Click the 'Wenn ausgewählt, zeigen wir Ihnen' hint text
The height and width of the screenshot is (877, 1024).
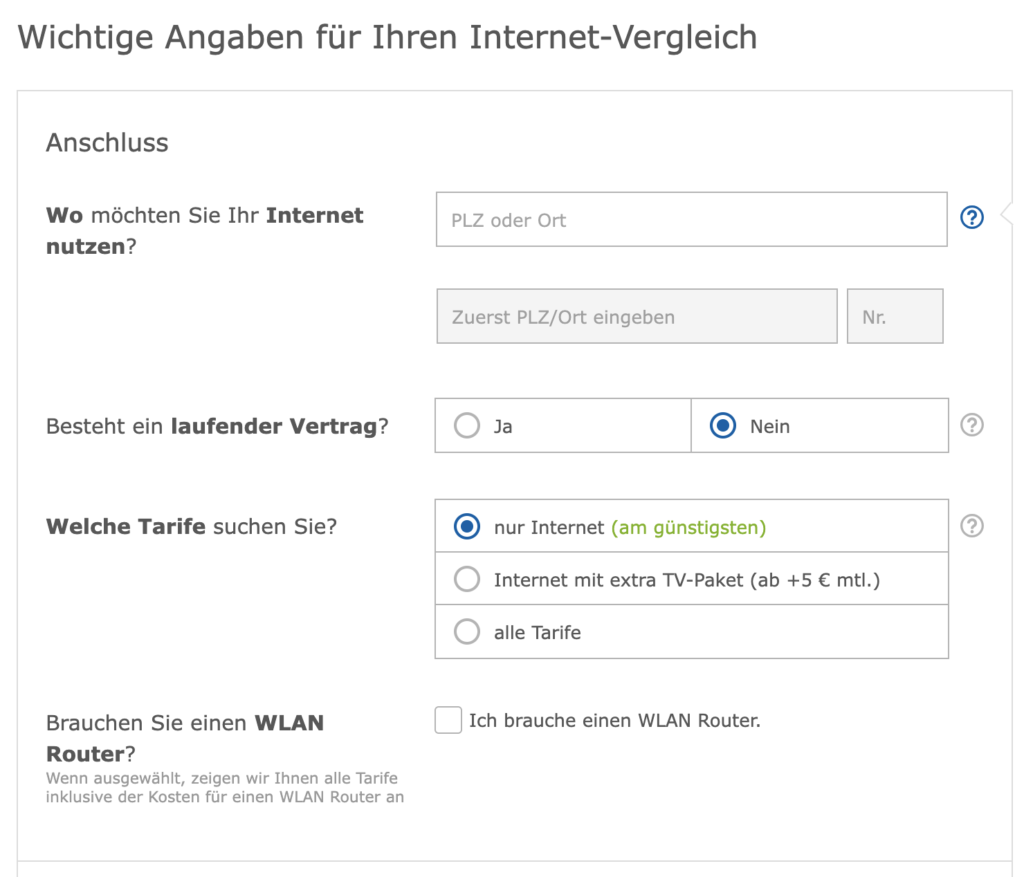(x=225, y=788)
